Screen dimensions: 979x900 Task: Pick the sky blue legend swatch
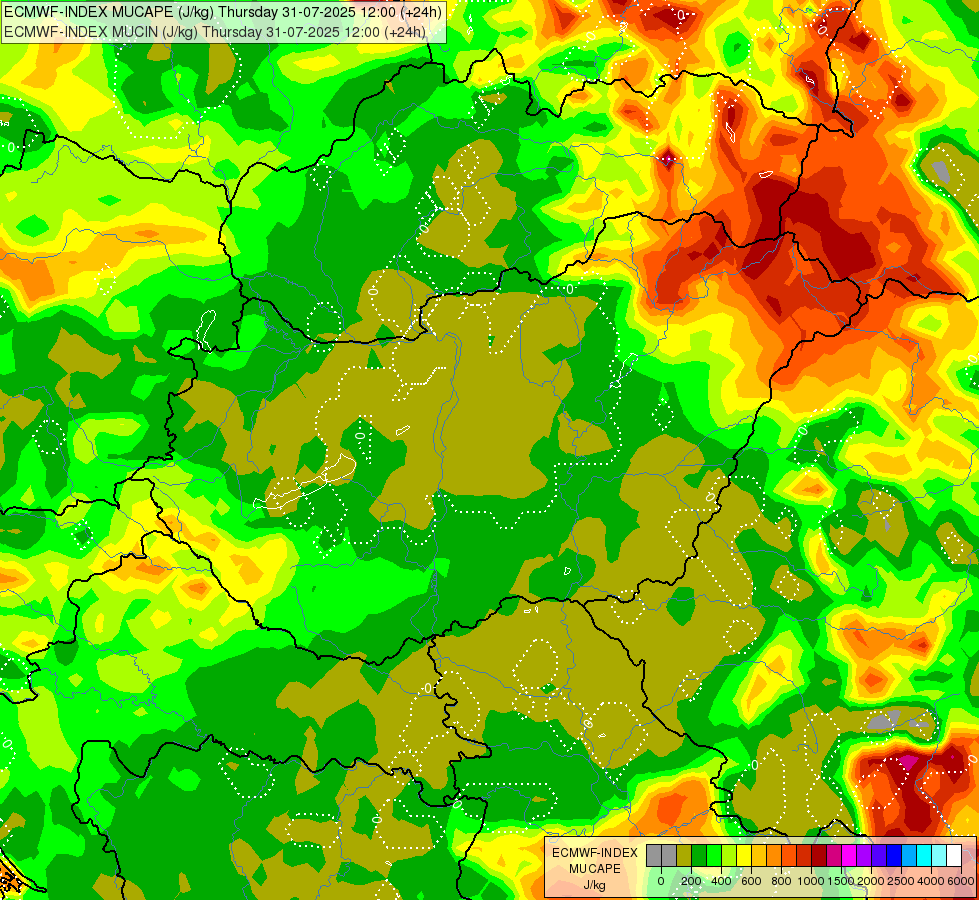tap(910, 855)
